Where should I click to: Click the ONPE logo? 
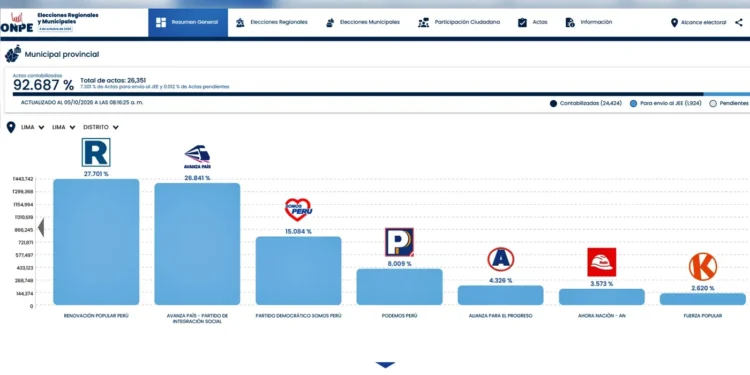17,22
